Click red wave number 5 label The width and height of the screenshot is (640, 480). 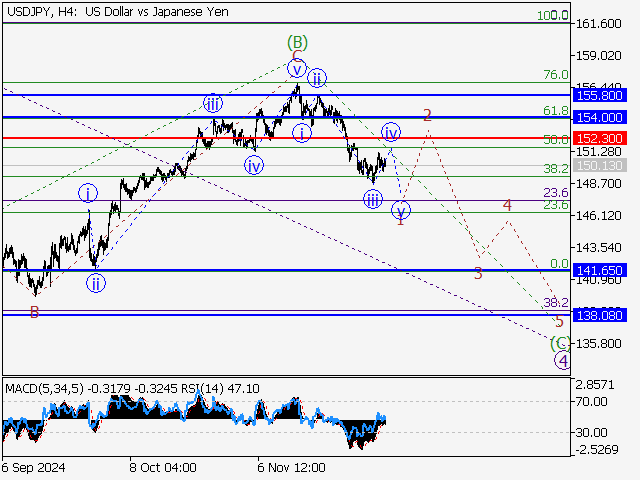[559, 321]
